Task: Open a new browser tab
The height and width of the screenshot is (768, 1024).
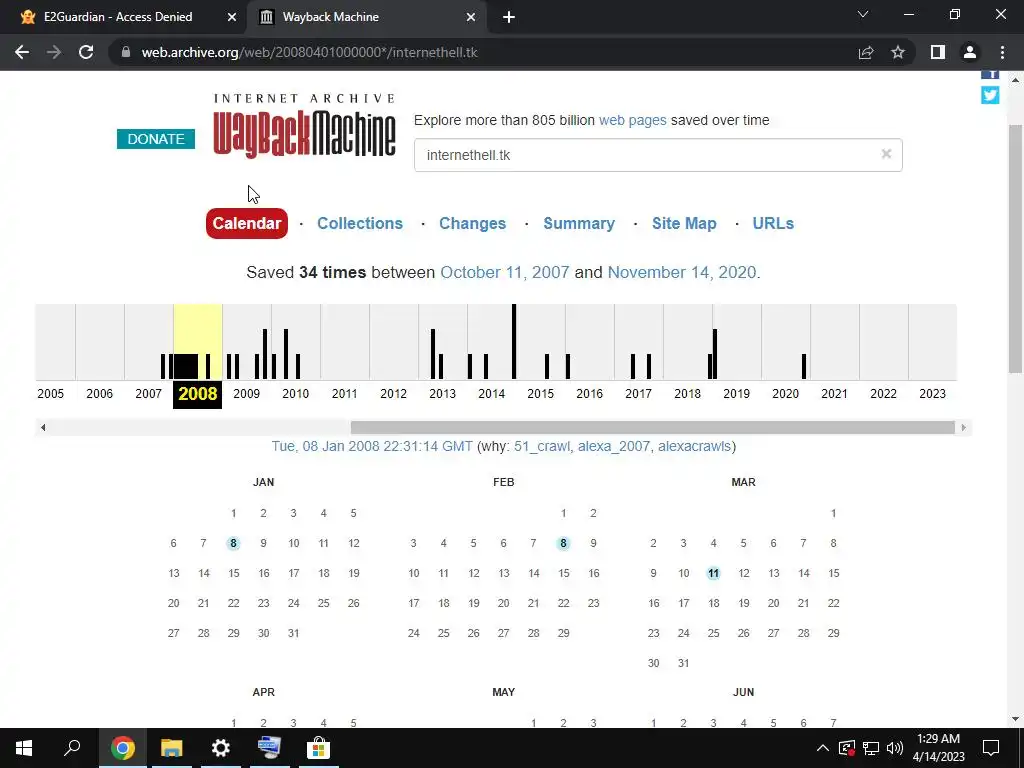Action: [509, 17]
